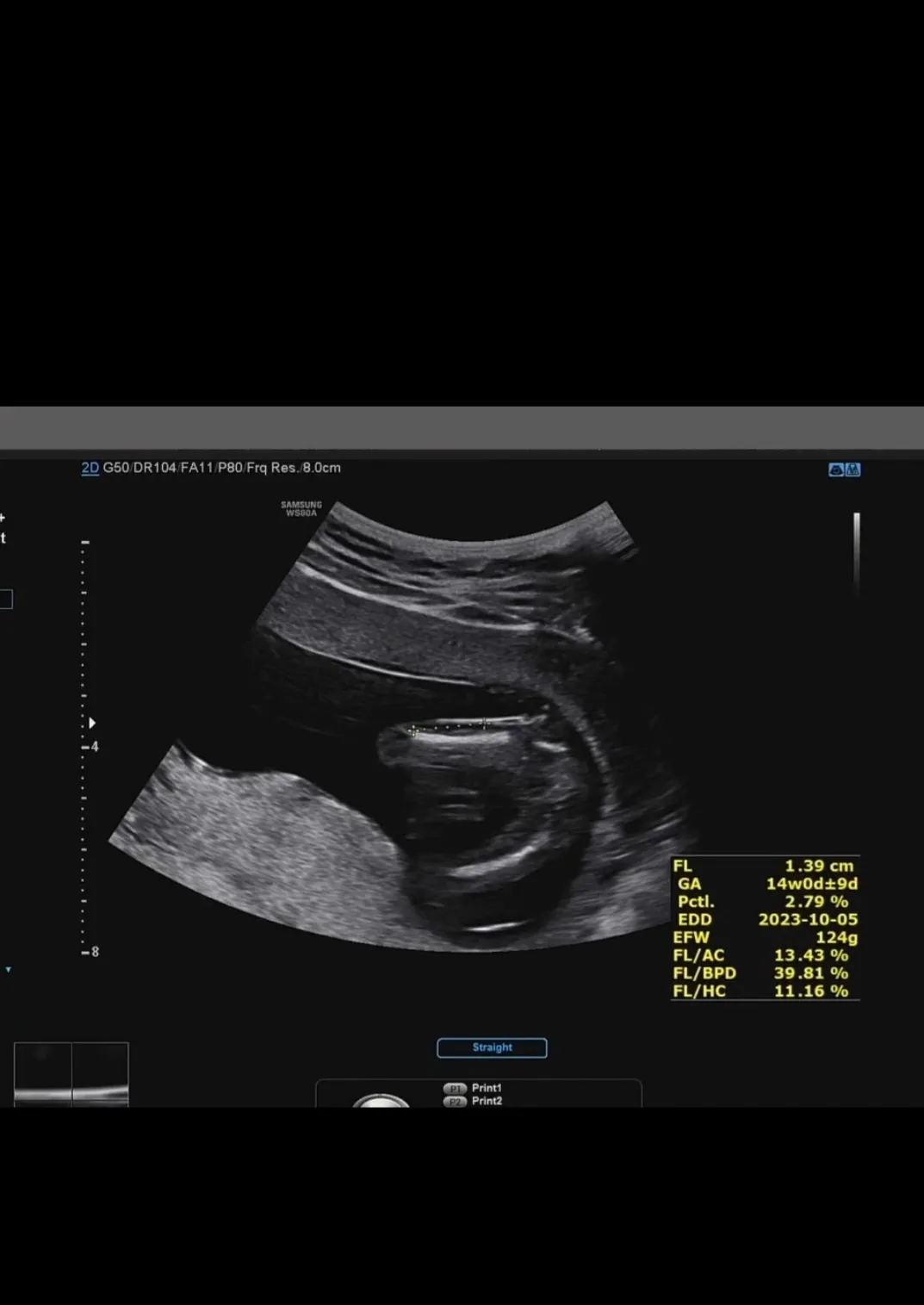This screenshot has height=1305, width=924.
Task: Click the right blue icon at top right
Action: click(x=853, y=469)
